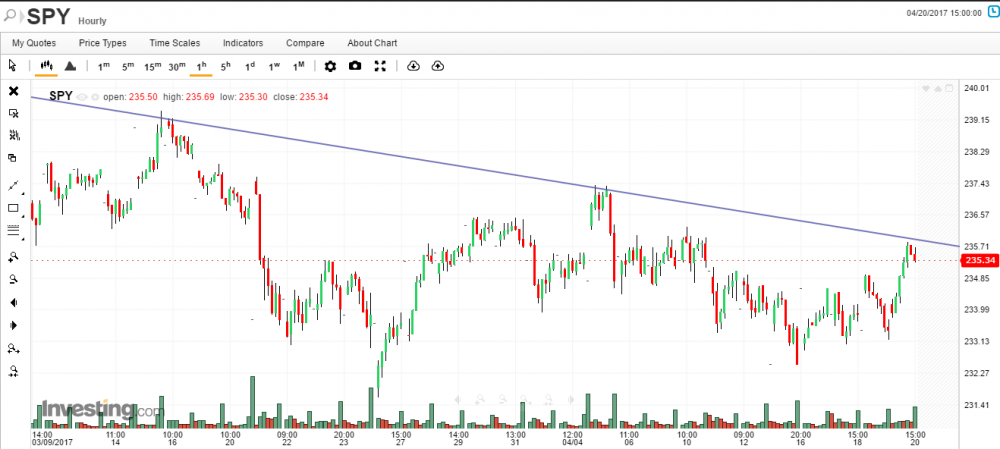The image size is (1000, 449).
Task: Click the Compare button
Action: pos(305,43)
